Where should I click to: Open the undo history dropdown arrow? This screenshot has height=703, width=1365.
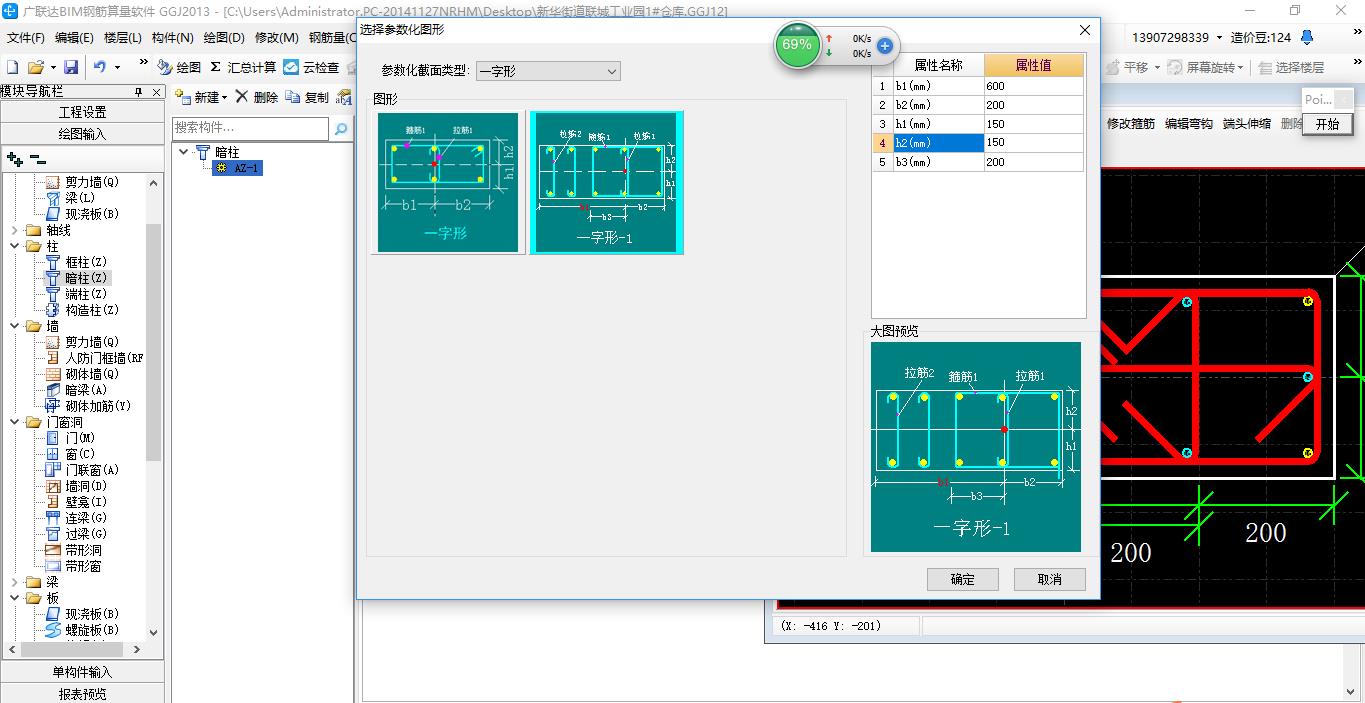pos(117,67)
